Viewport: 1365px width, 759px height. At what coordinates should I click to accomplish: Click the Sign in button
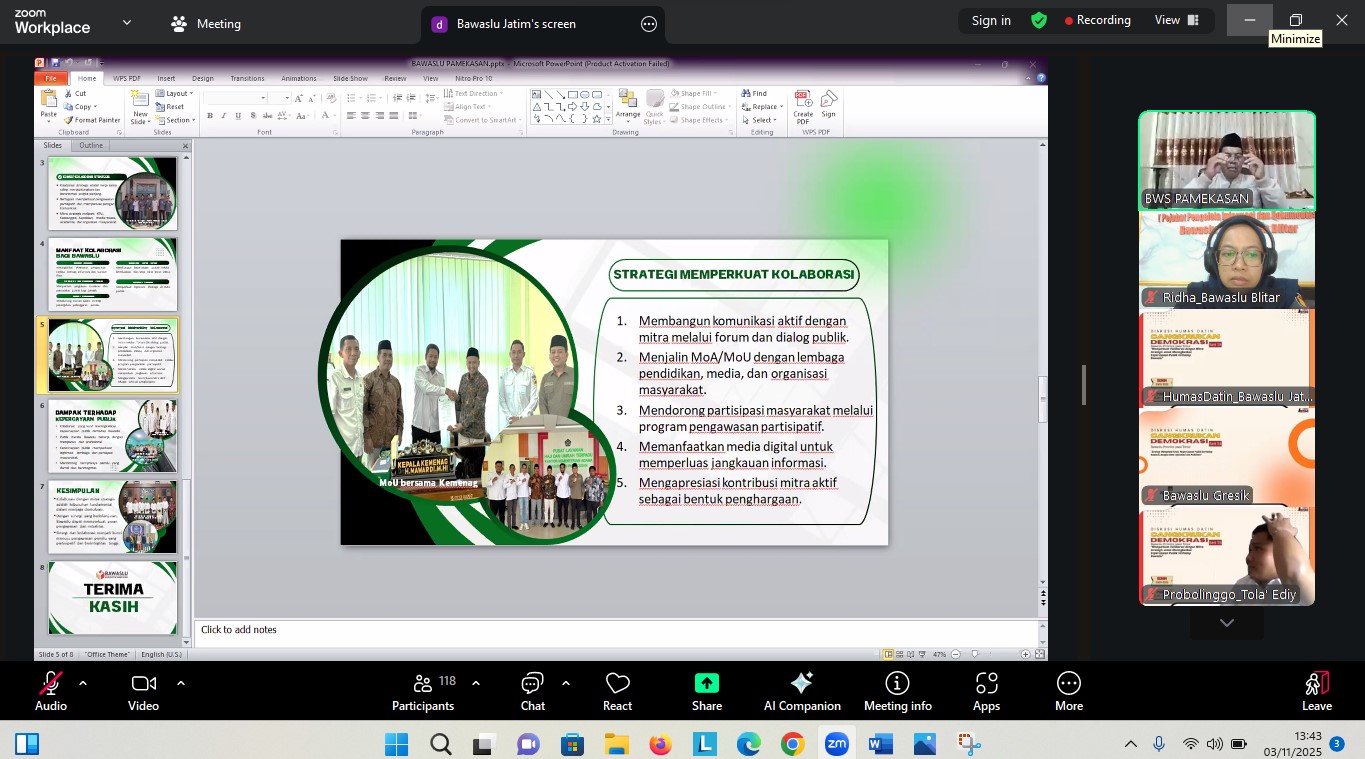[991, 21]
